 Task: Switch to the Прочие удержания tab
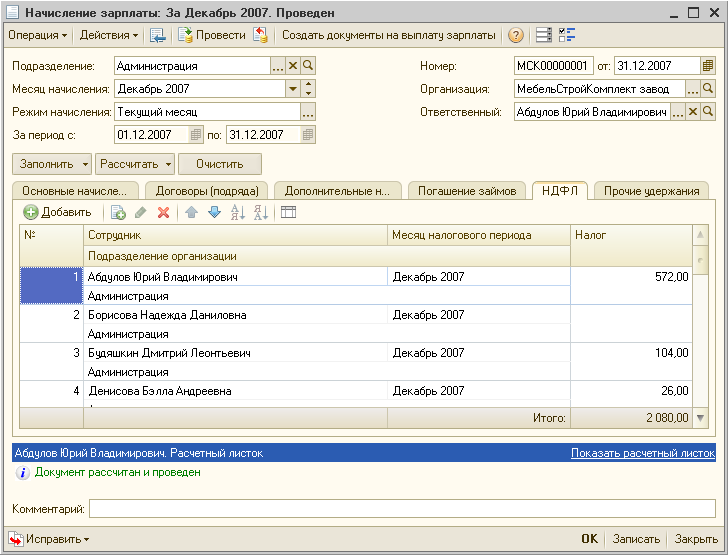tap(651, 191)
